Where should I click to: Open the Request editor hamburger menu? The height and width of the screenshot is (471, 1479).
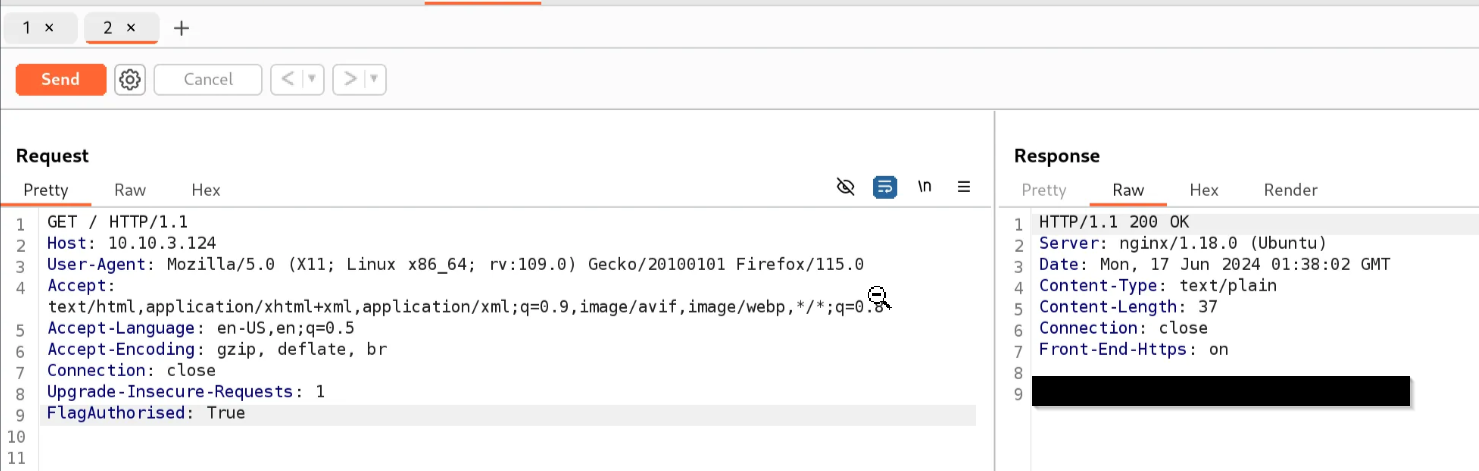click(x=964, y=187)
